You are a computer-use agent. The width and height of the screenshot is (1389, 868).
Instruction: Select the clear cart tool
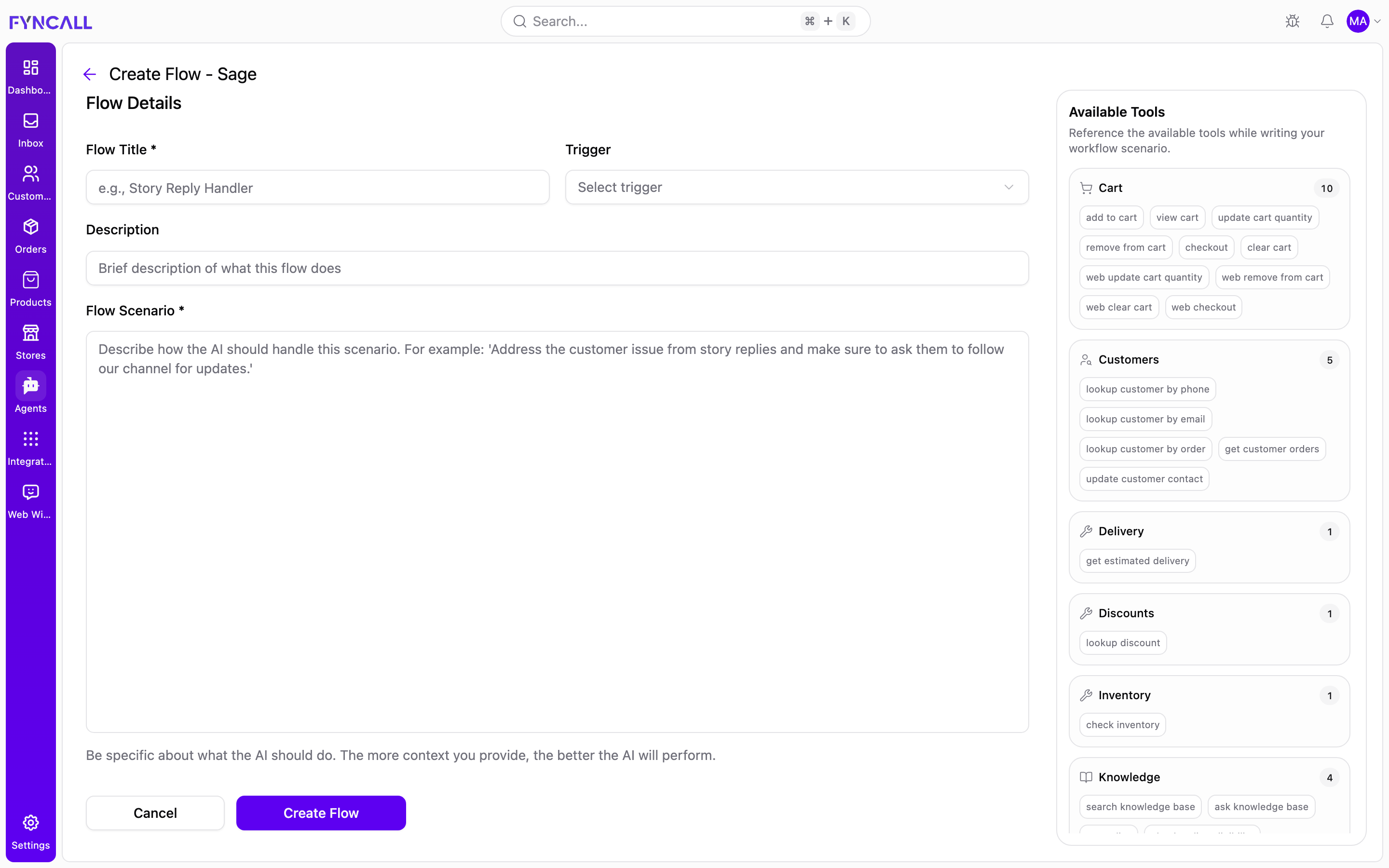pos(1269,247)
